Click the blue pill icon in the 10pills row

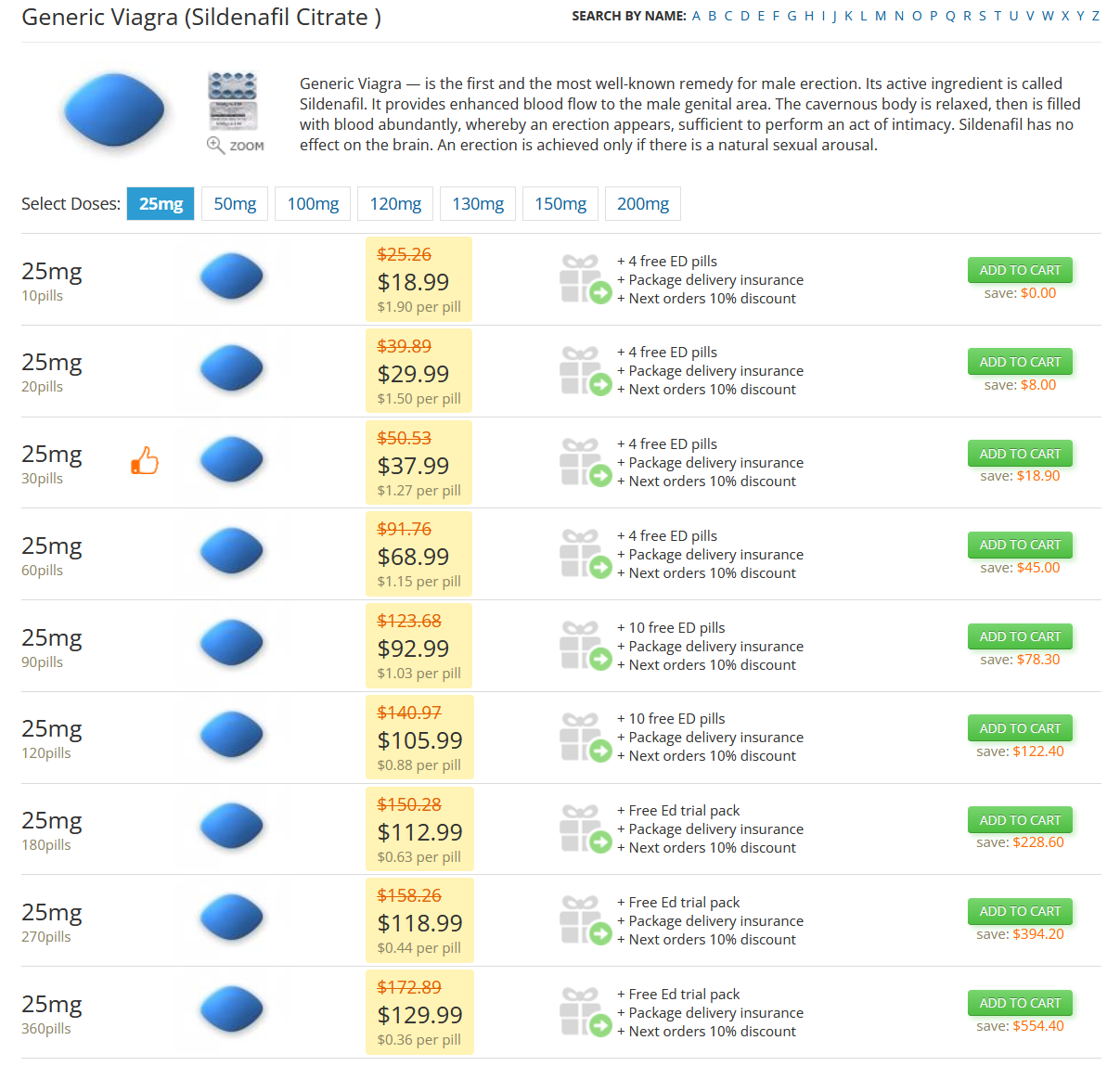point(231,276)
